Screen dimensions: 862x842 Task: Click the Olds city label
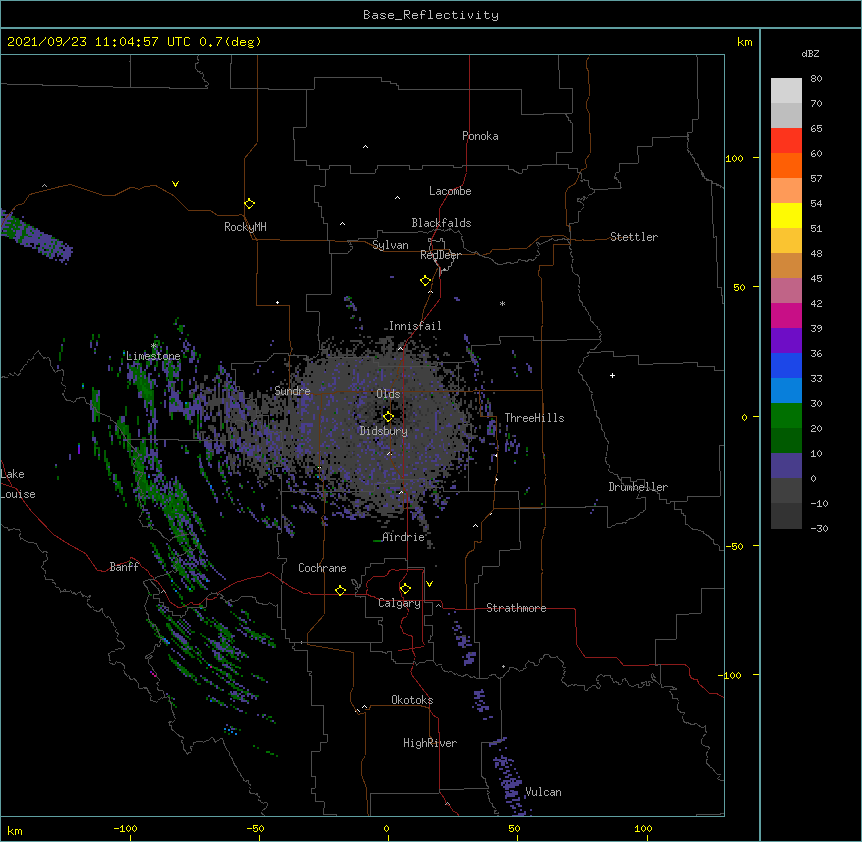(388, 394)
